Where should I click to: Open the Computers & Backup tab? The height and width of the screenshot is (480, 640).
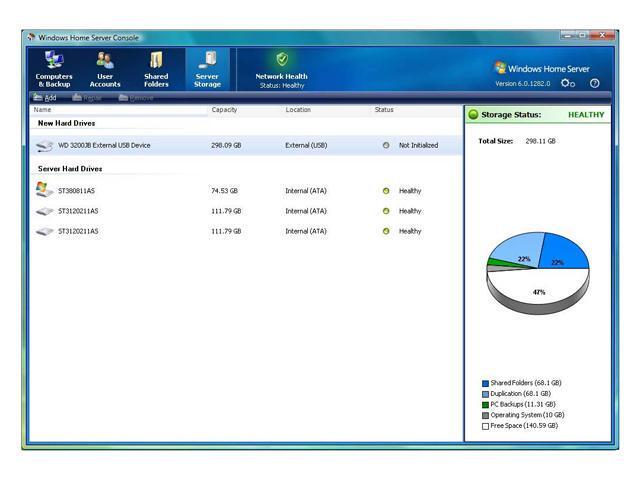(x=54, y=69)
